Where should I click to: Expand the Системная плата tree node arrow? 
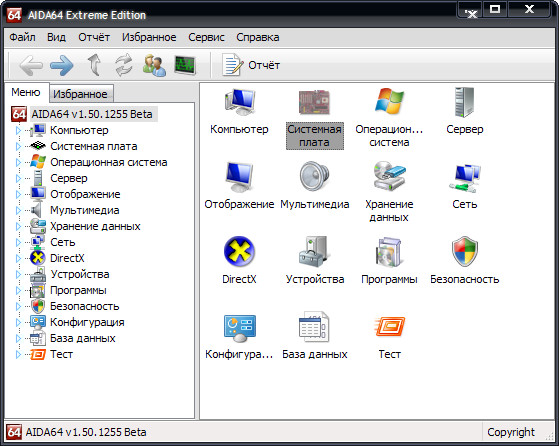click(18, 147)
